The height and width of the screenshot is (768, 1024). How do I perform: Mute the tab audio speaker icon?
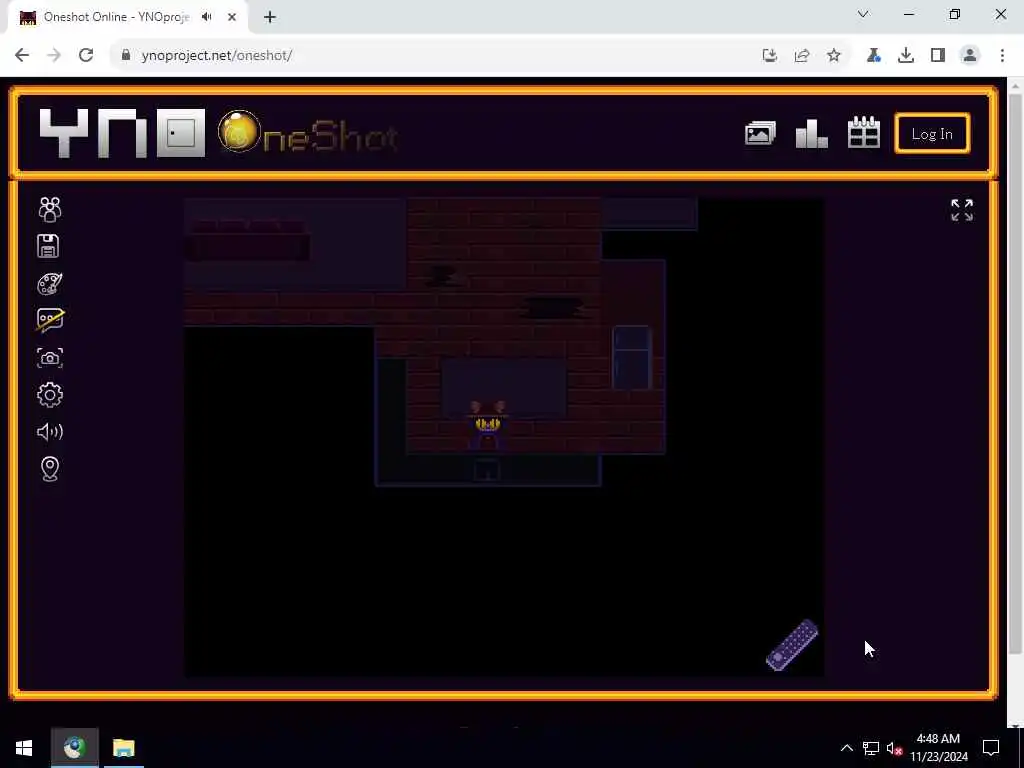click(207, 17)
